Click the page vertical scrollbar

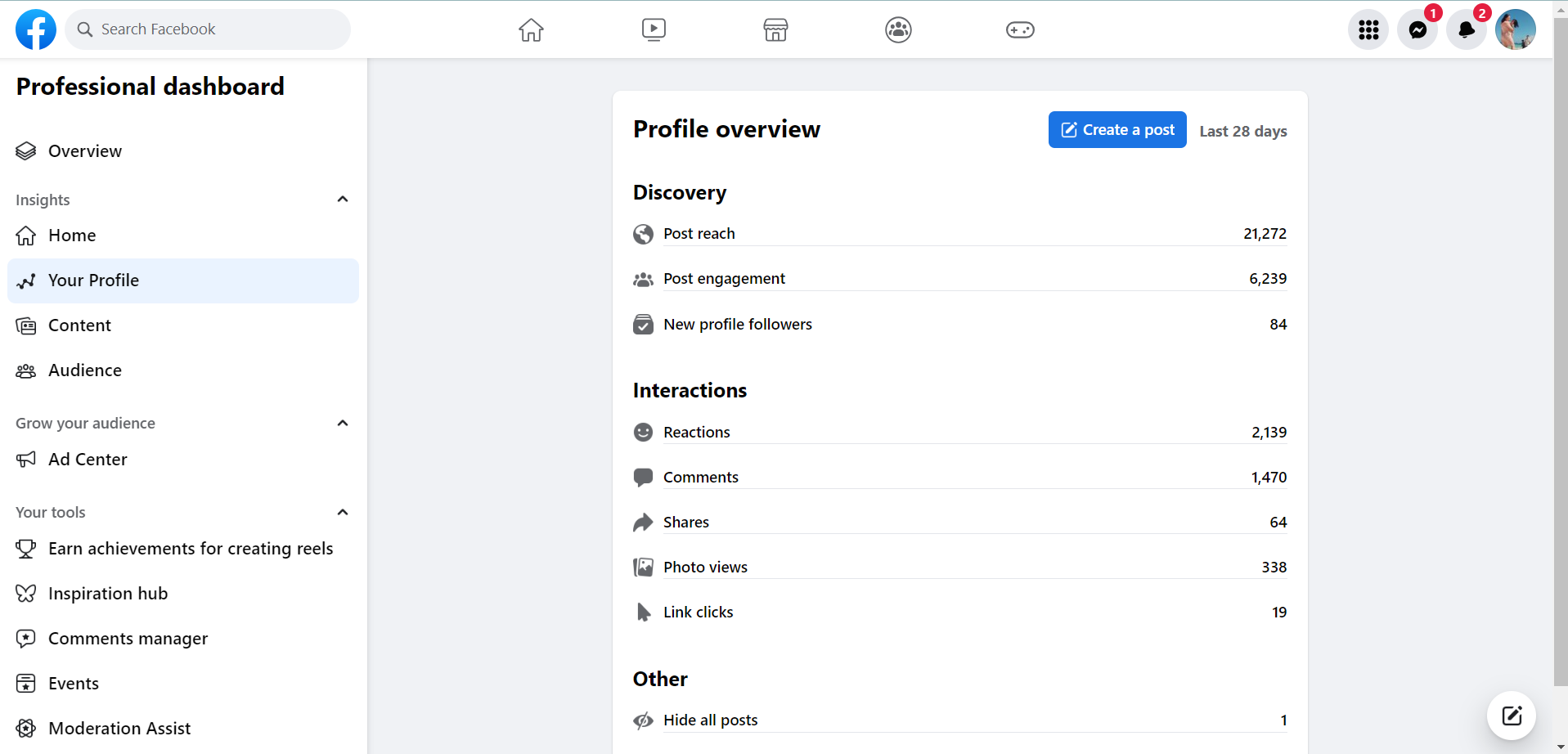(1561, 352)
